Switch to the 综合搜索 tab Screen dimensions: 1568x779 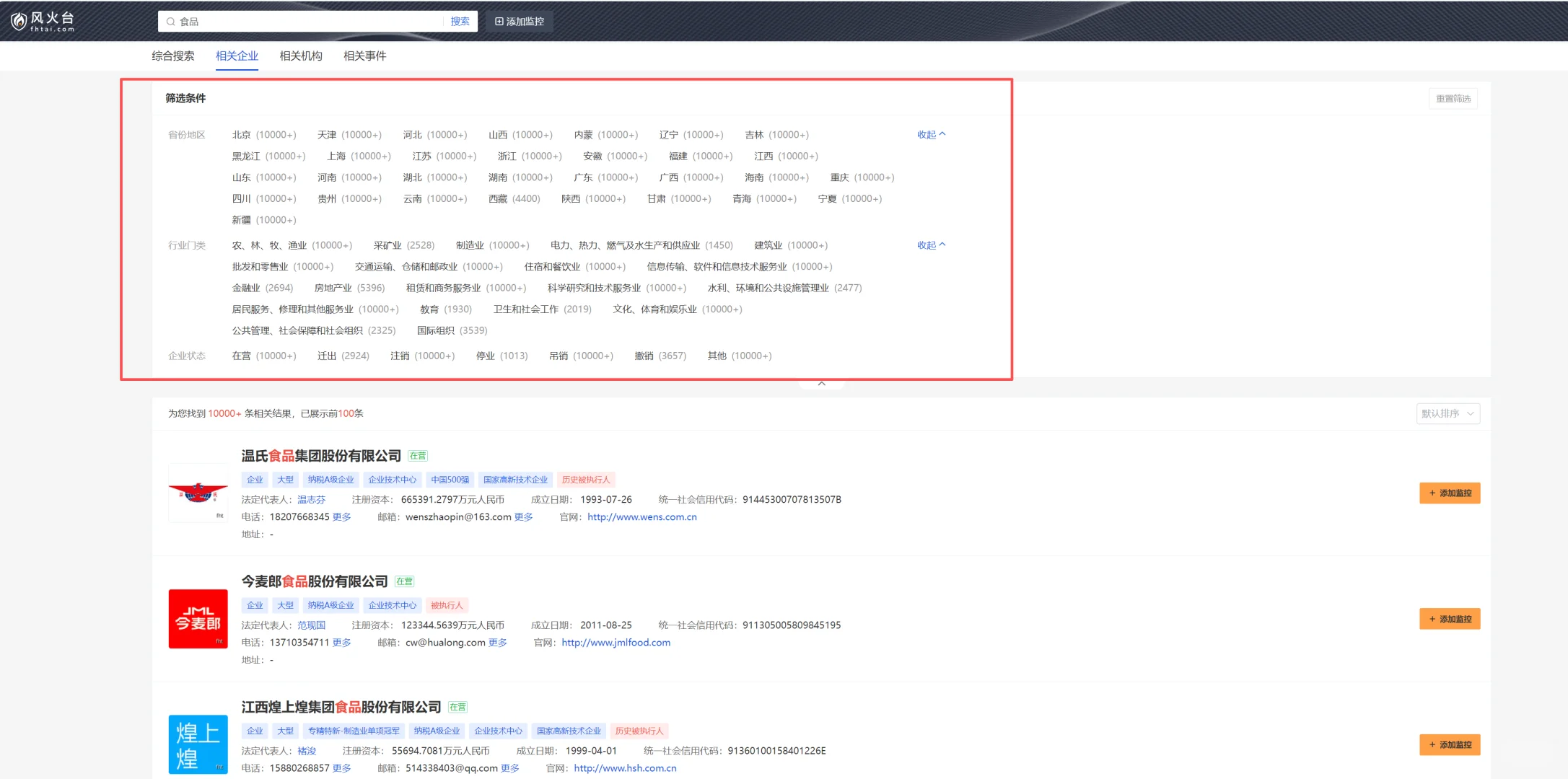173,56
